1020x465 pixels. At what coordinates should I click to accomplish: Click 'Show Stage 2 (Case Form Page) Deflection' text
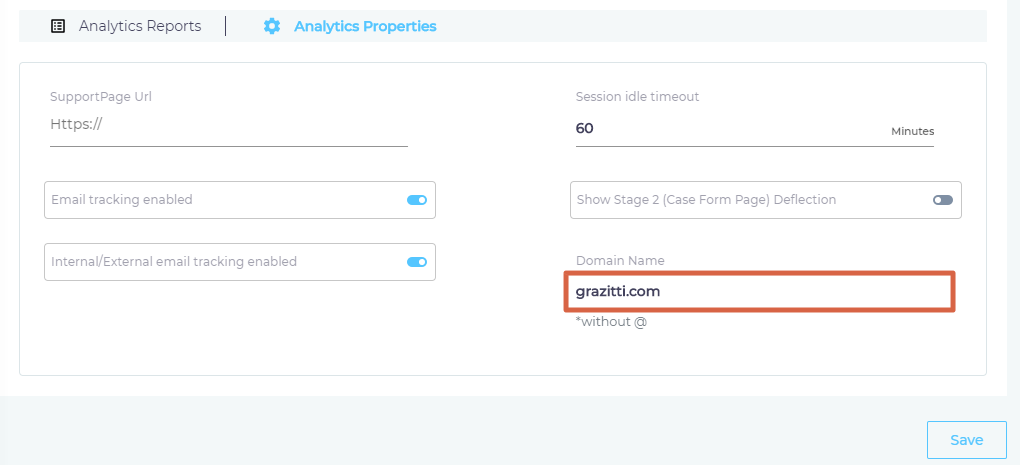coord(706,200)
